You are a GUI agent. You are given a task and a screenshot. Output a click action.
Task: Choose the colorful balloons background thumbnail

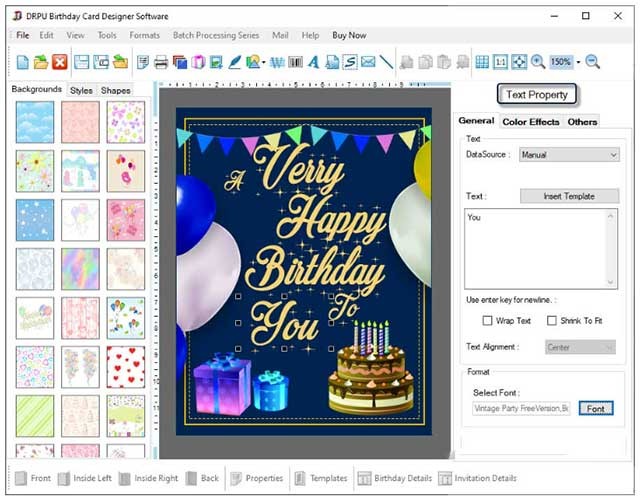[126, 318]
